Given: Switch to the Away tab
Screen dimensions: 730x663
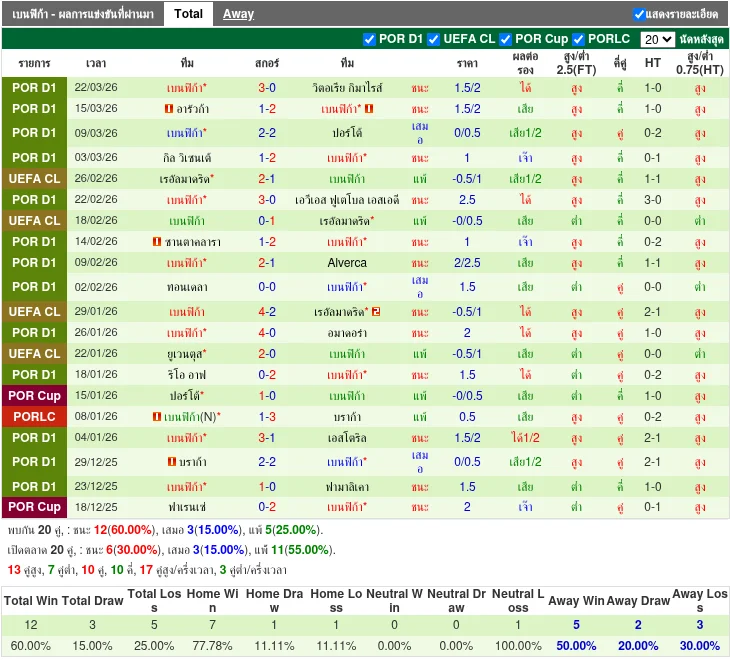Looking at the screenshot, I should (238, 14).
